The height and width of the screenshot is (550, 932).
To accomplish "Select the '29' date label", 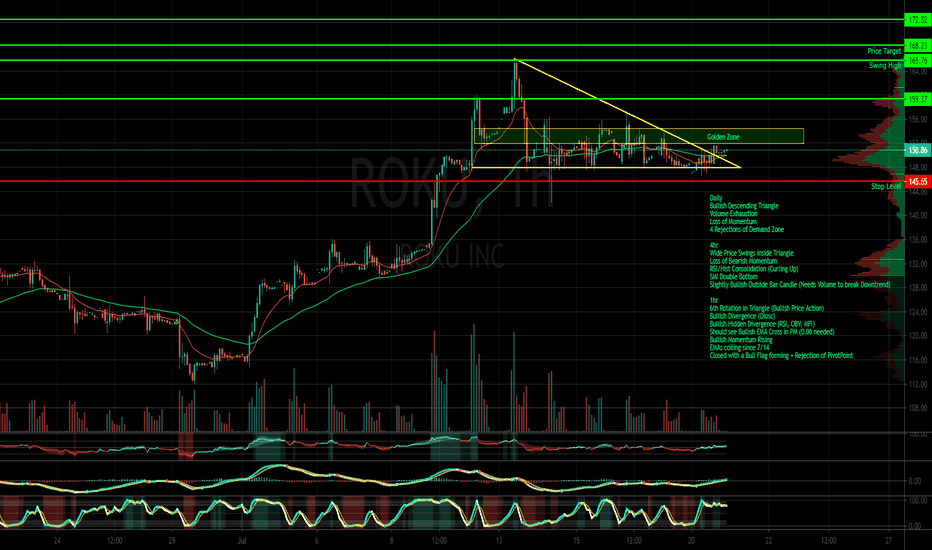I will point(172,540).
